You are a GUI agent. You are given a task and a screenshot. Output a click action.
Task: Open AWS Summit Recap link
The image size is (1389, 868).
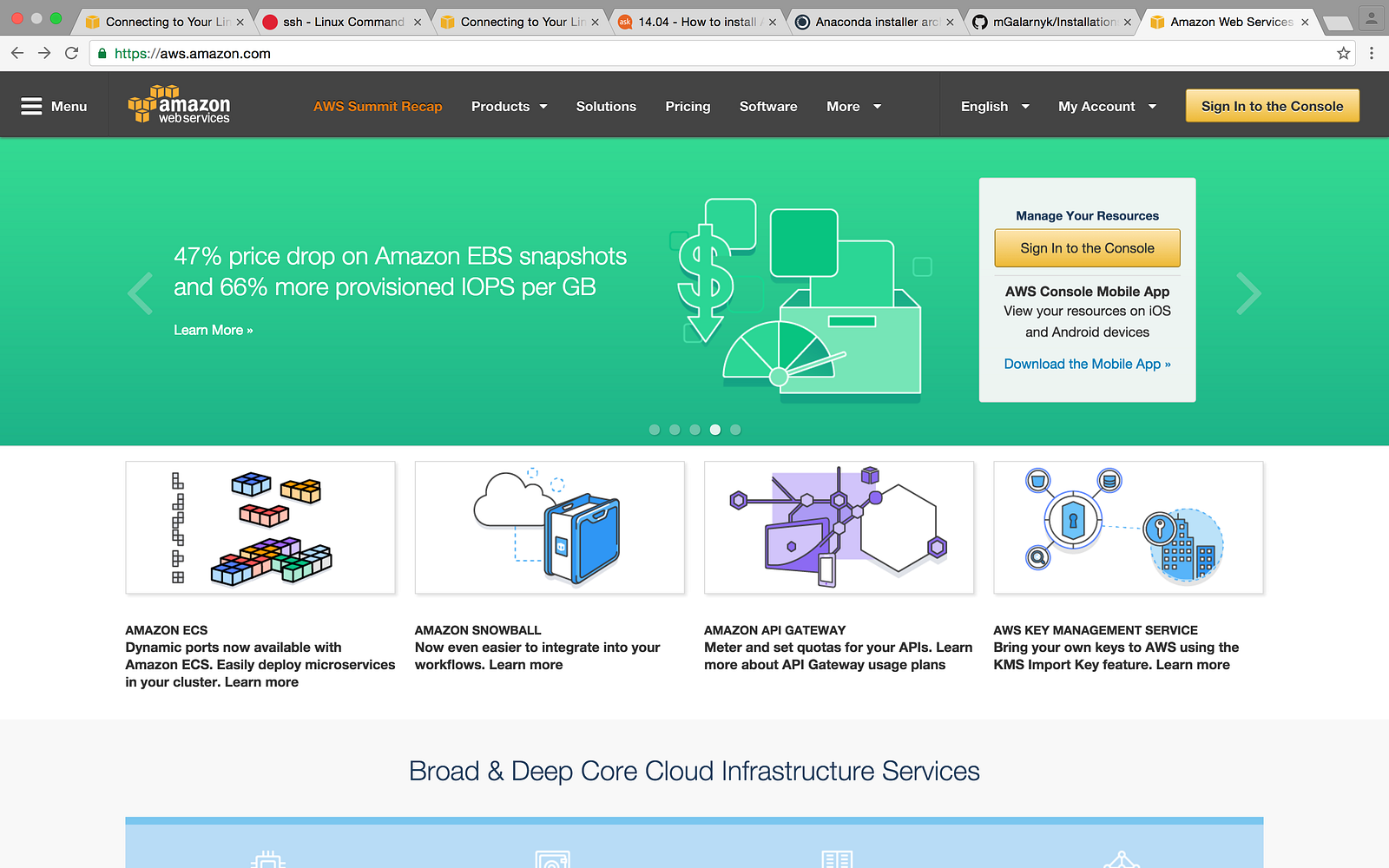click(x=378, y=106)
